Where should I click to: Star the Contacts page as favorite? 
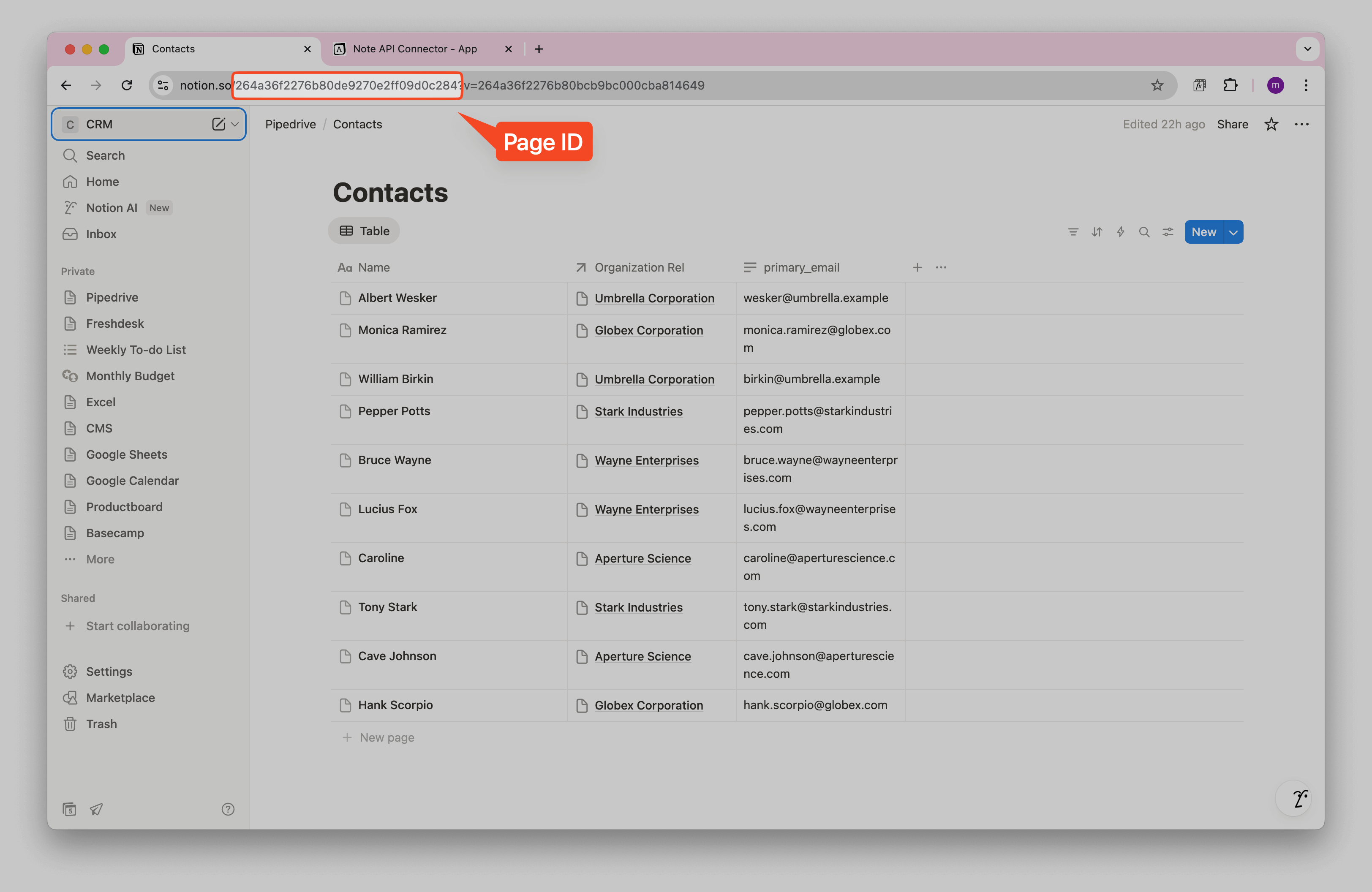(x=1272, y=124)
